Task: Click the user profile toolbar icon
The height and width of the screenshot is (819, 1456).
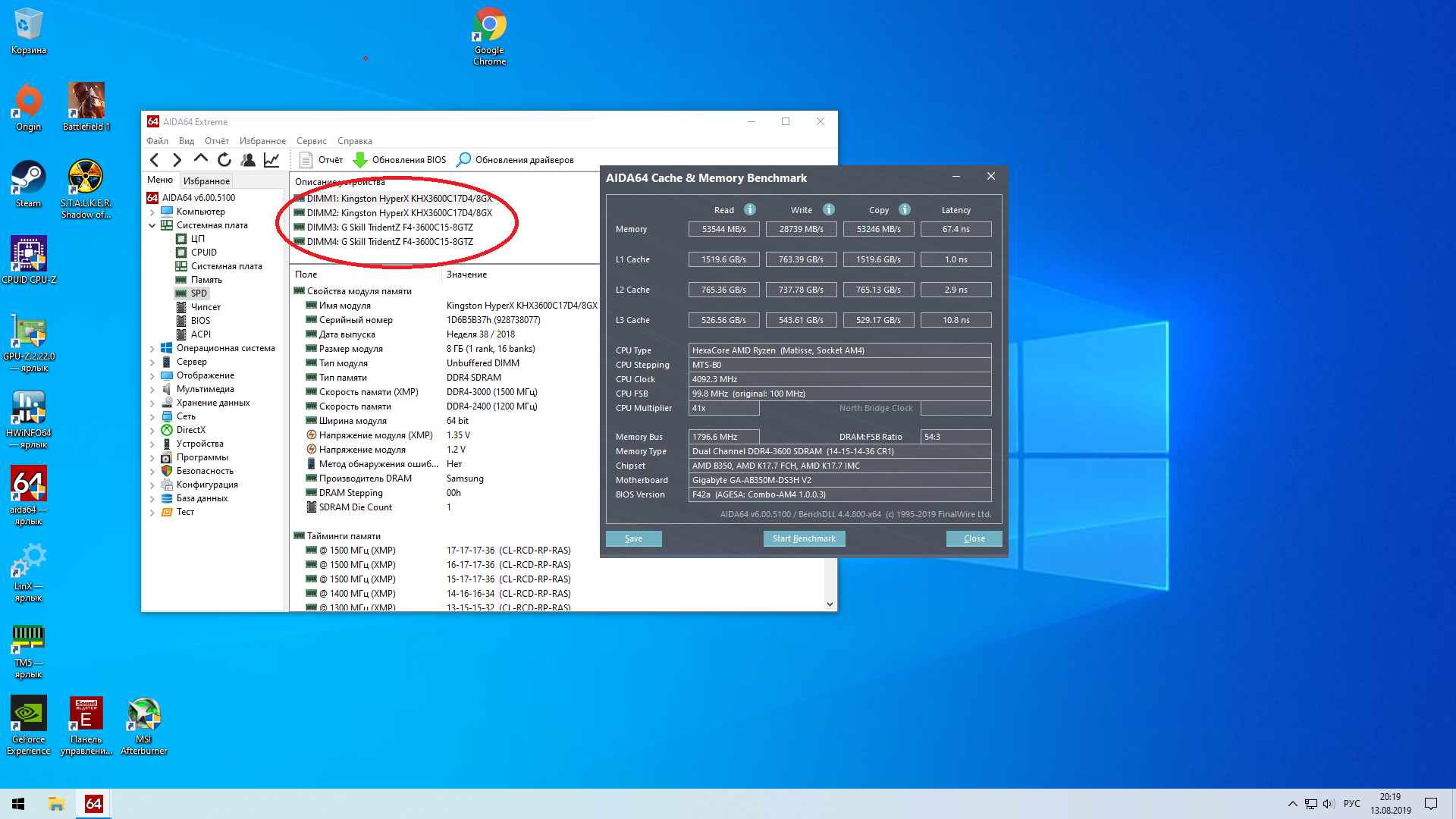Action: pos(247,160)
